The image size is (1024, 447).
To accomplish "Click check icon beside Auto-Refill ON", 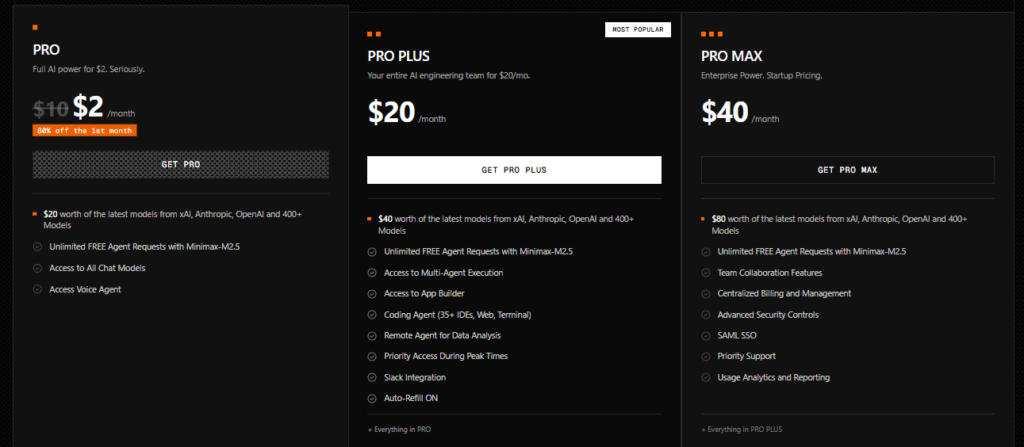I will [372, 398].
